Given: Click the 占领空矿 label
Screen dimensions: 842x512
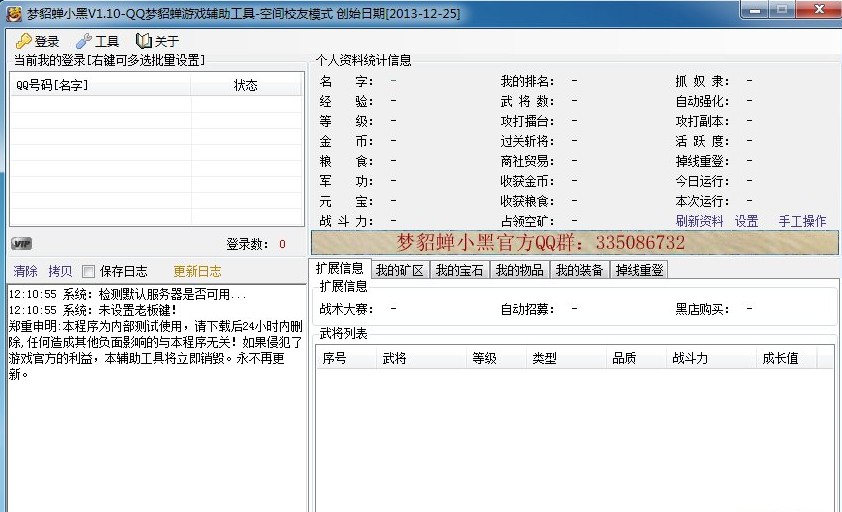Looking at the screenshot, I should (x=527, y=221).
